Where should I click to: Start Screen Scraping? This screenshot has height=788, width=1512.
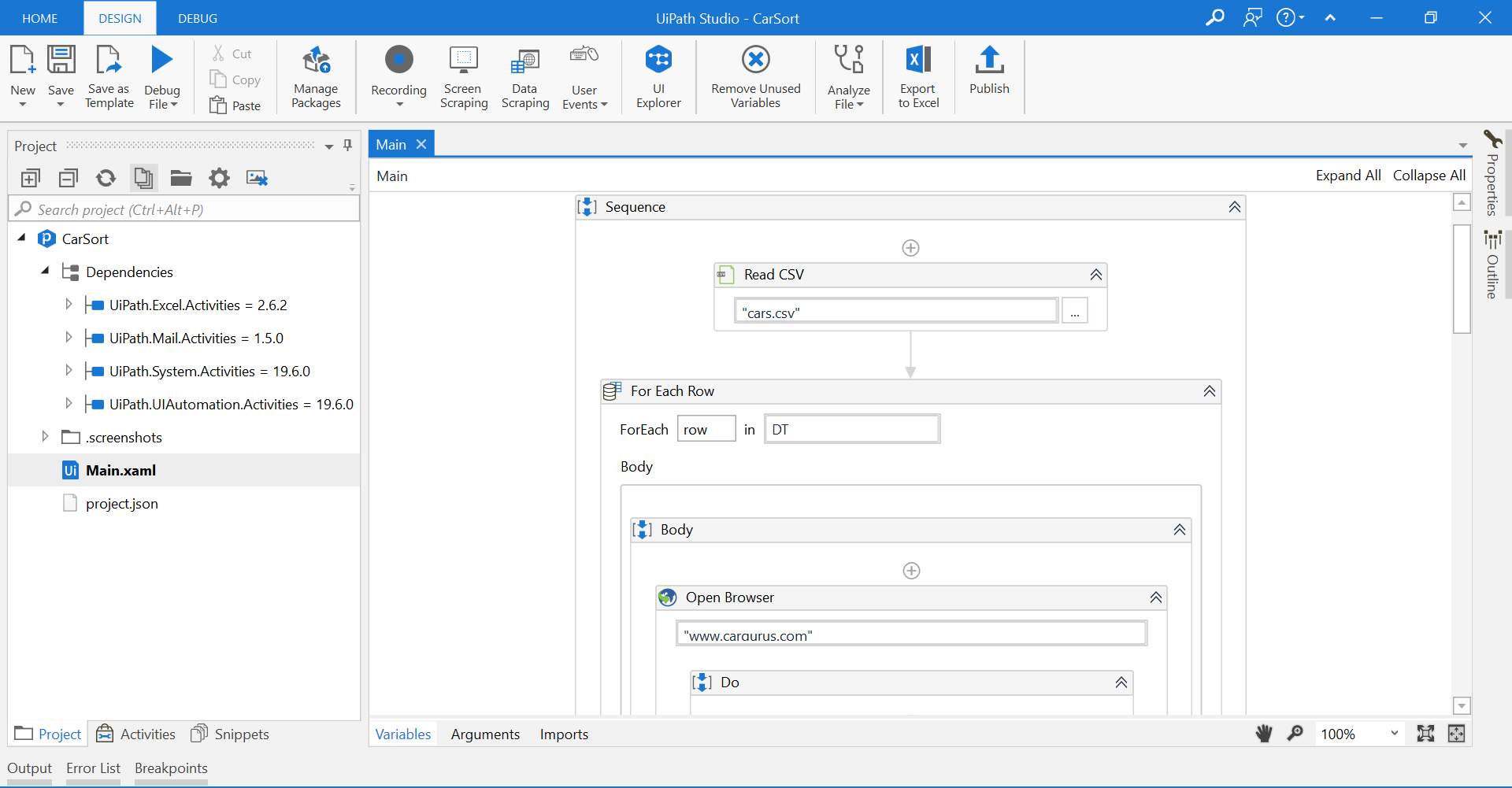[x=463, y=76]
